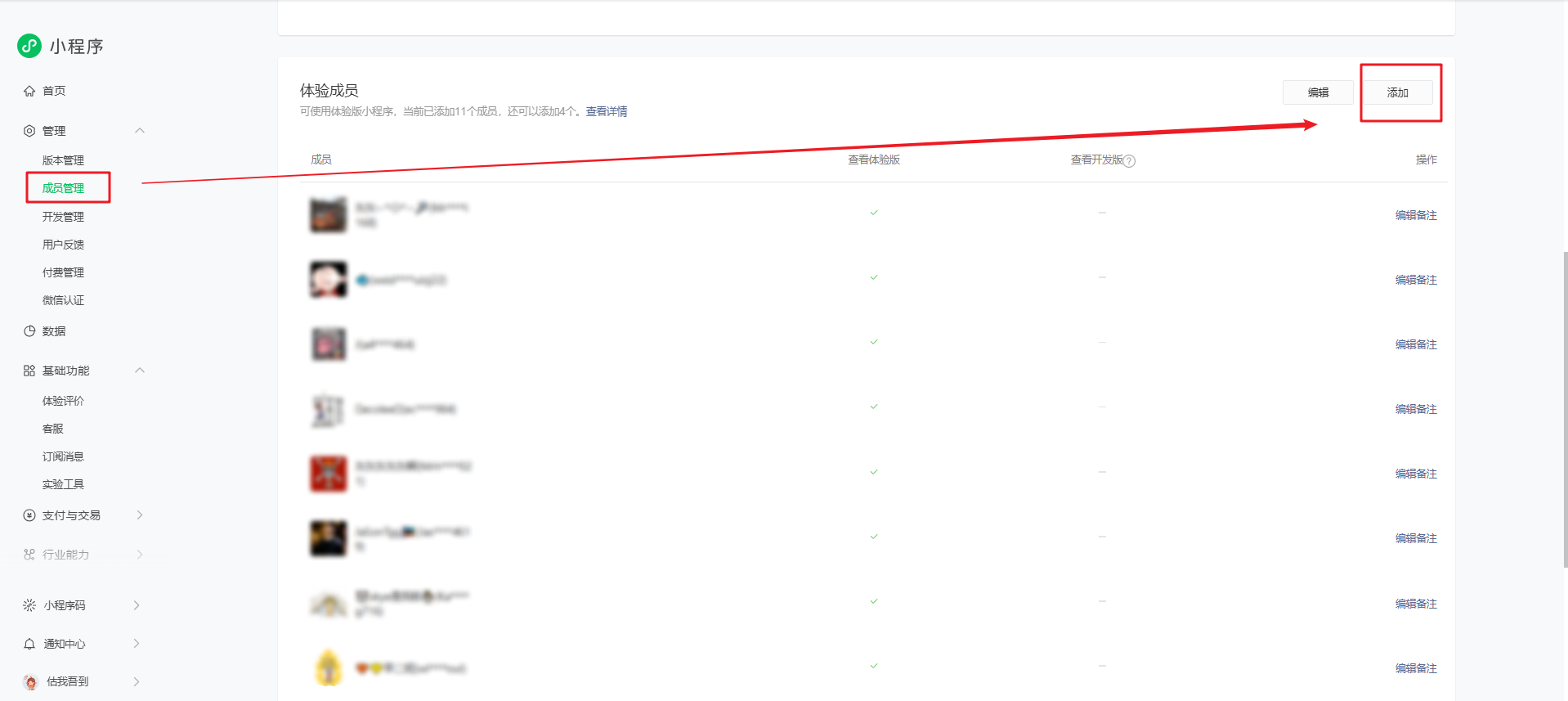Click 编辑备注 for the third member row
Screen dimensions: 1568x701
1416,344
